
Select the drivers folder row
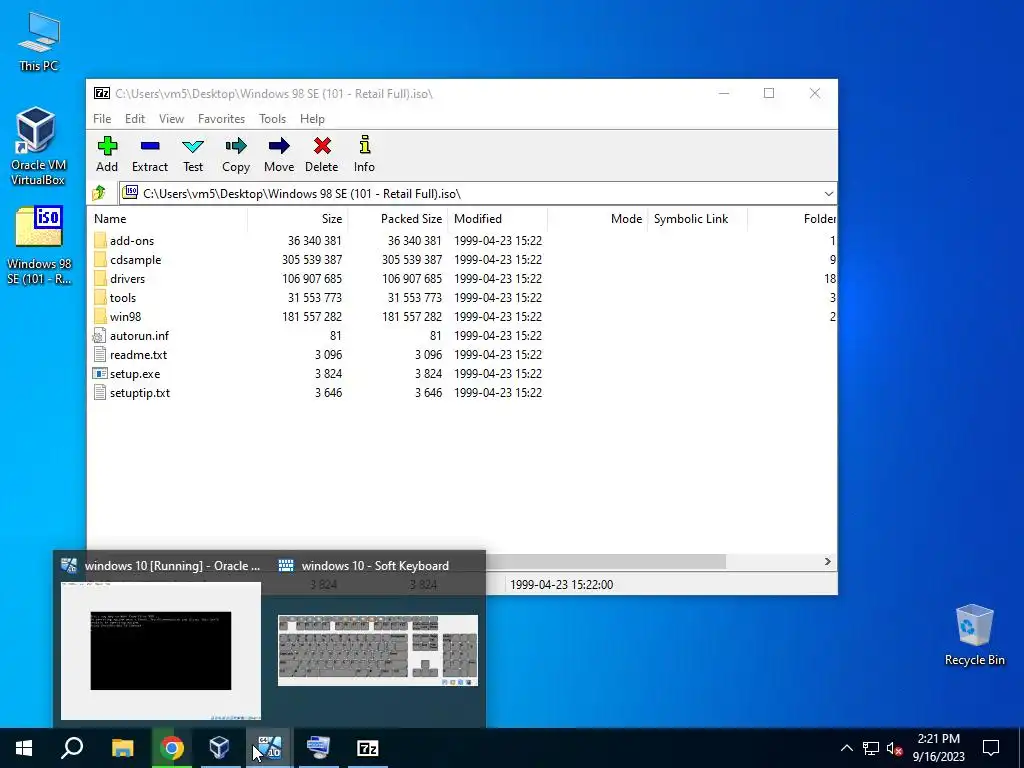click(462, 279)
